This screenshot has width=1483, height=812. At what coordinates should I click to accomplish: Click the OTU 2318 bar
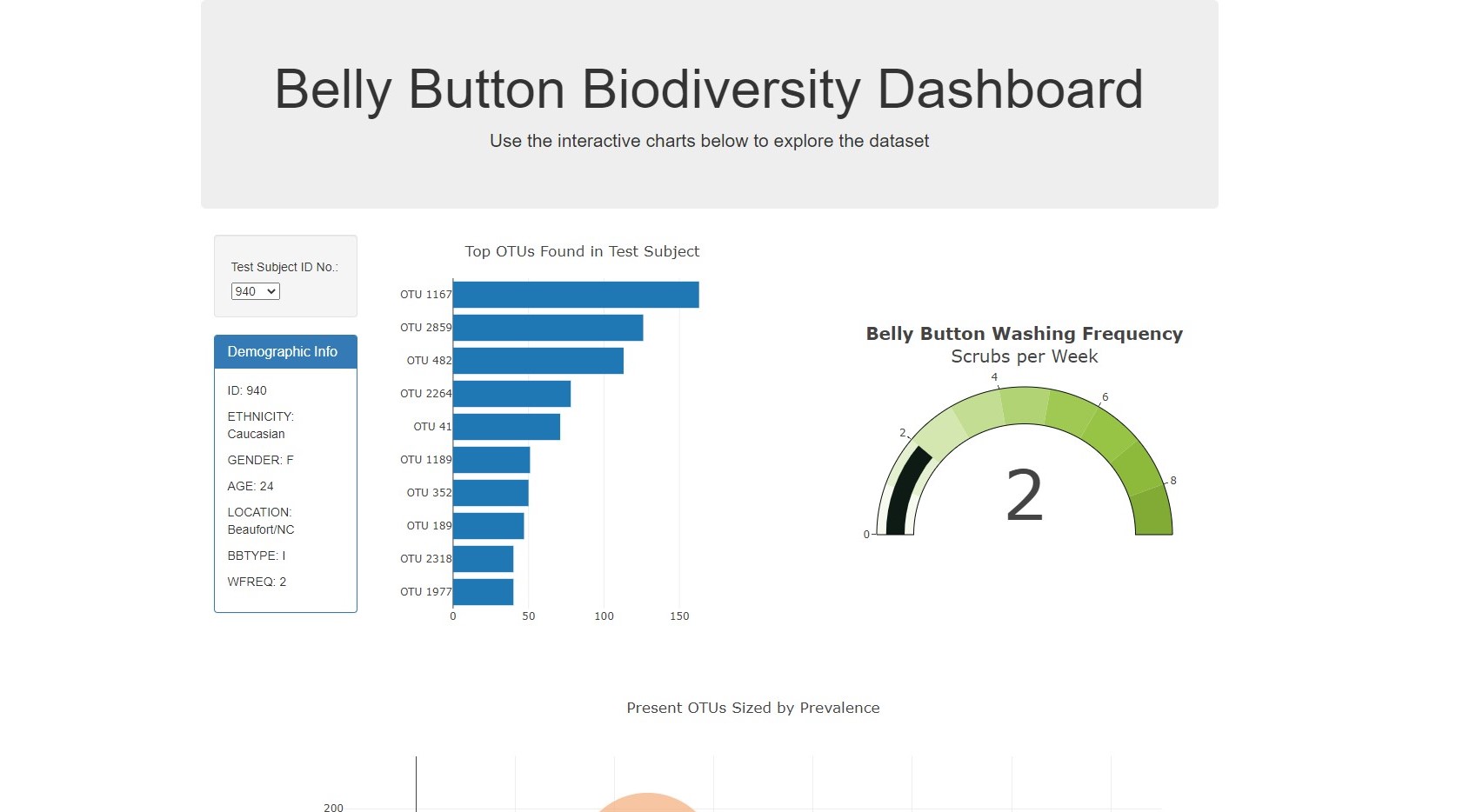[x=483, y=559]
